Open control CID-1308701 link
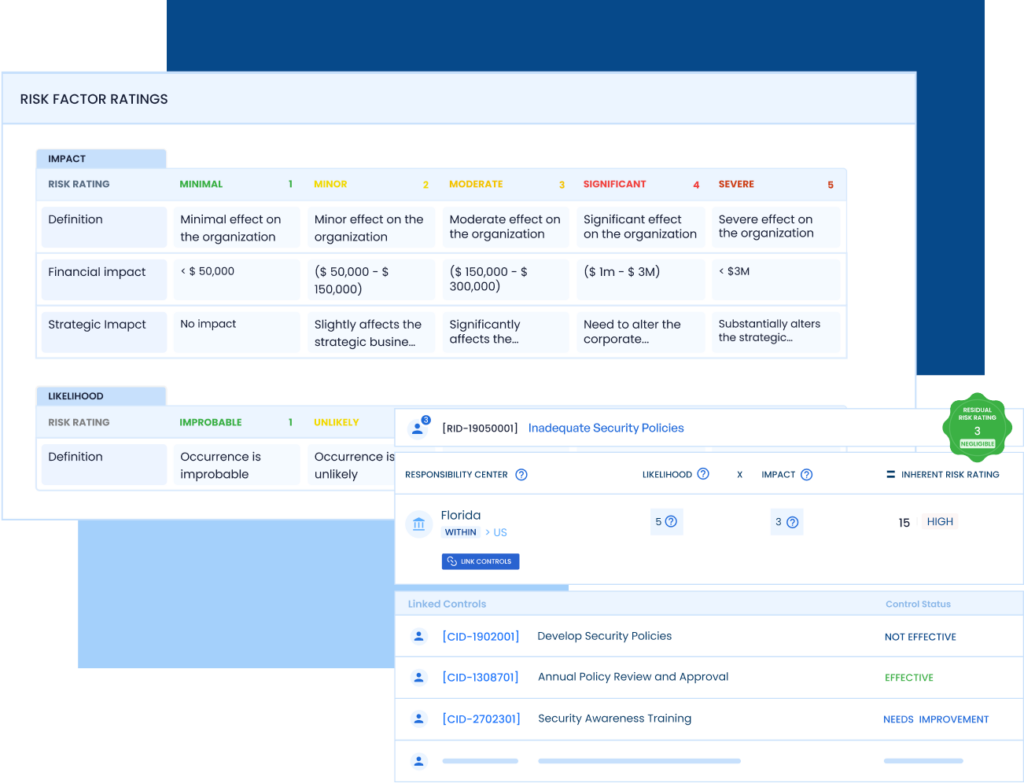 coord(480,677)
